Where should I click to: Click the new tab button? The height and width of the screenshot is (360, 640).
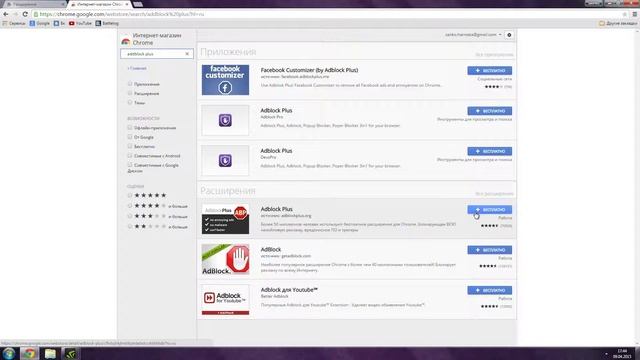[138, 4]
